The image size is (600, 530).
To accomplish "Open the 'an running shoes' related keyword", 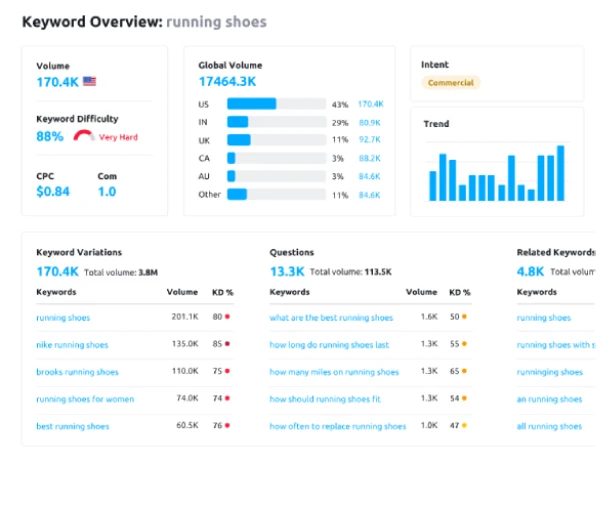I will [x=549, y=399].
